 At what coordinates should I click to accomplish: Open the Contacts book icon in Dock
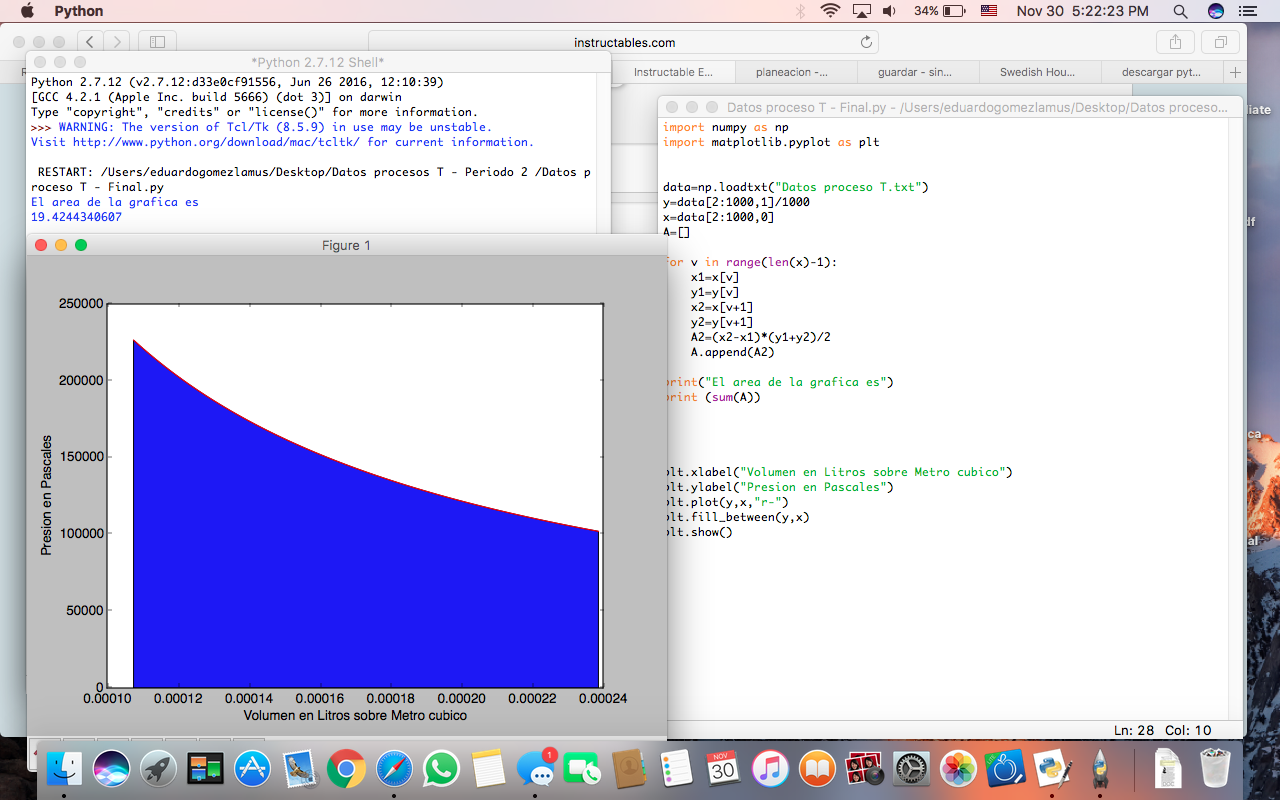tap(629, 768)
